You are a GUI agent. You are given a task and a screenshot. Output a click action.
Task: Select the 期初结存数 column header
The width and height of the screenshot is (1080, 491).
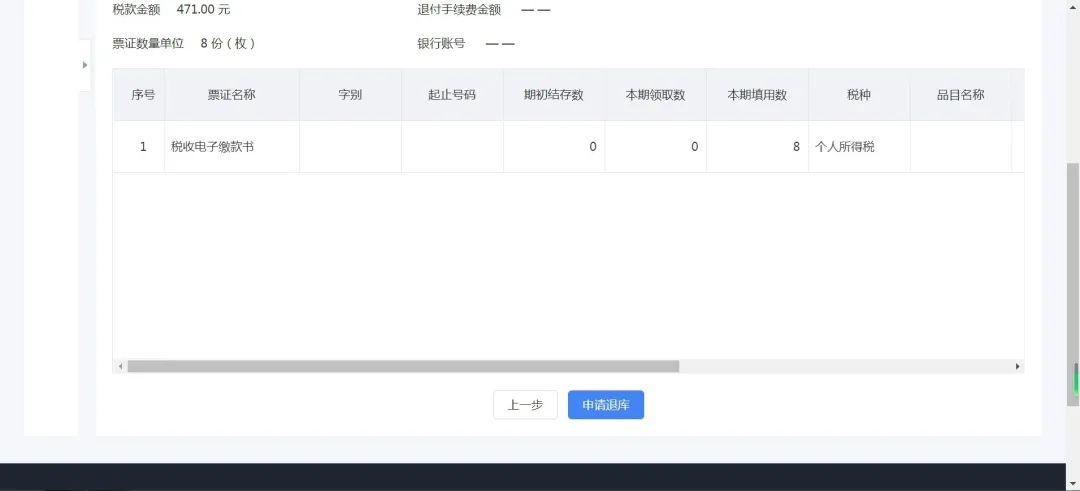tap(554, 95)
